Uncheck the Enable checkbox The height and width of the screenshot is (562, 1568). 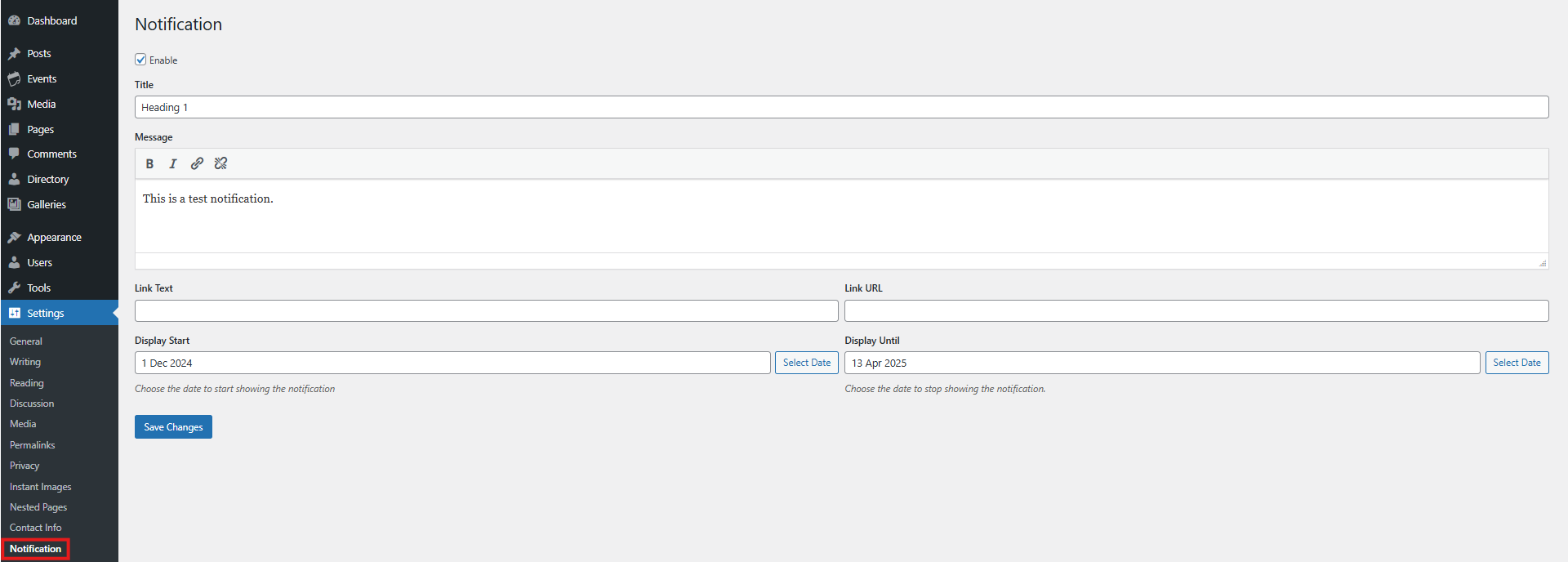pyautogui.click(x=140, y=60)
